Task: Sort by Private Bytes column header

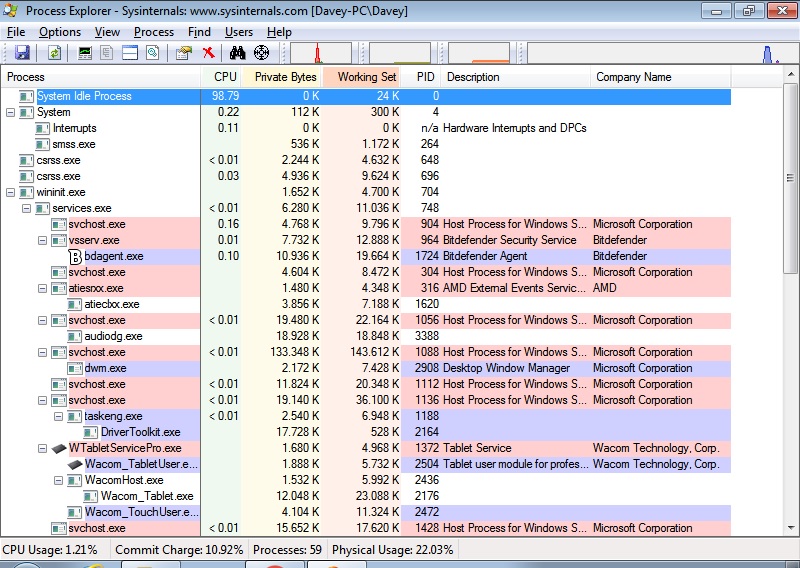Action: point(282,77)
